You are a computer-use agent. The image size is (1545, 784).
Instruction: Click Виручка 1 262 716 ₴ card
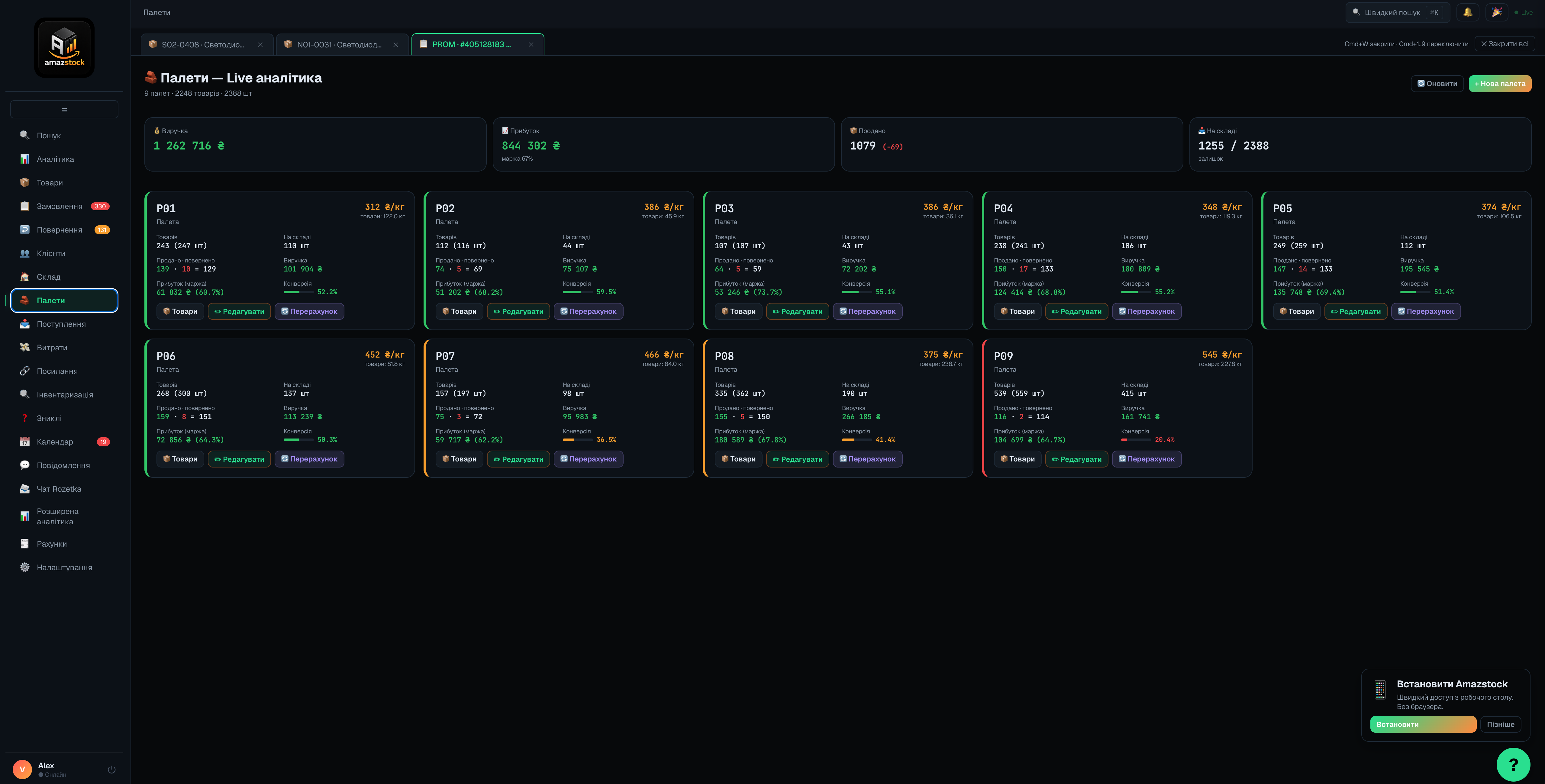tap(315, 144)
